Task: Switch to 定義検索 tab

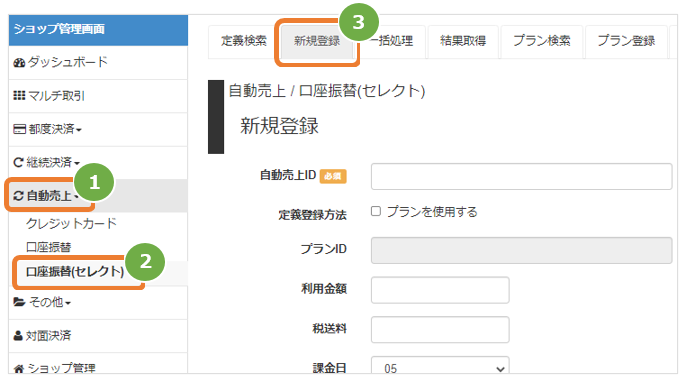Action: pos(244,41)
